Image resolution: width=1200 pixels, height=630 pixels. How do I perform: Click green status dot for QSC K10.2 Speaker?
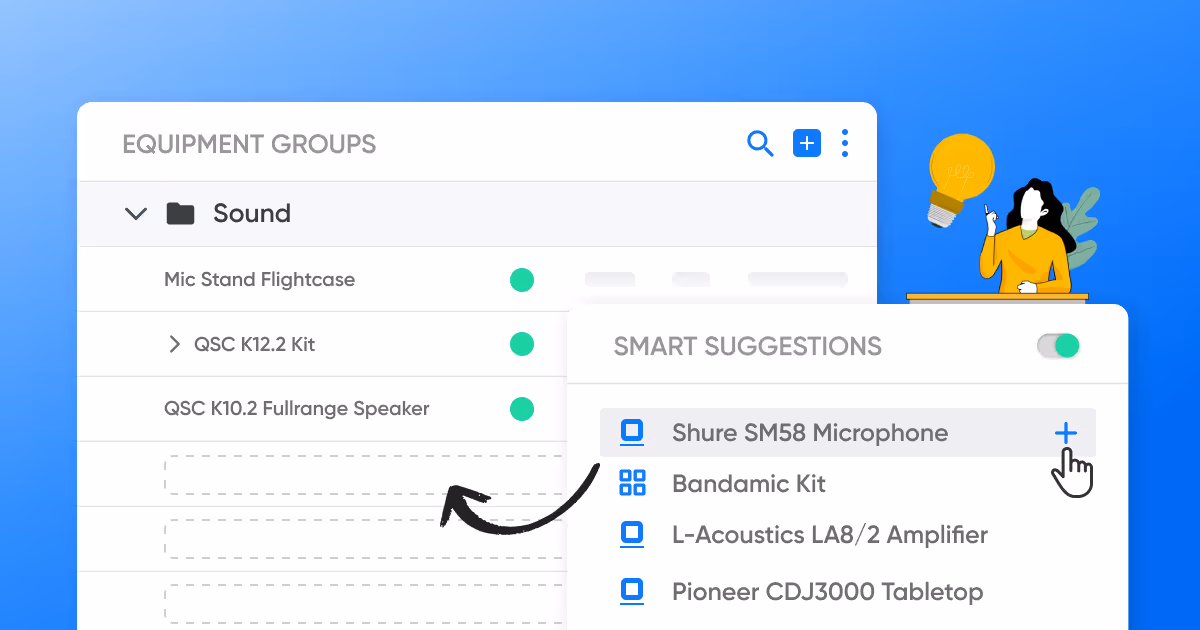521,408
